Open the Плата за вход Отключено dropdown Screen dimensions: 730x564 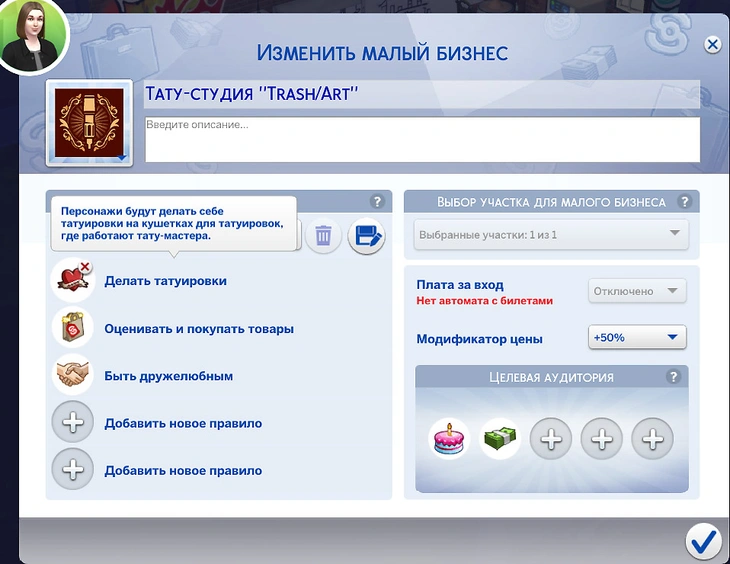637,291
